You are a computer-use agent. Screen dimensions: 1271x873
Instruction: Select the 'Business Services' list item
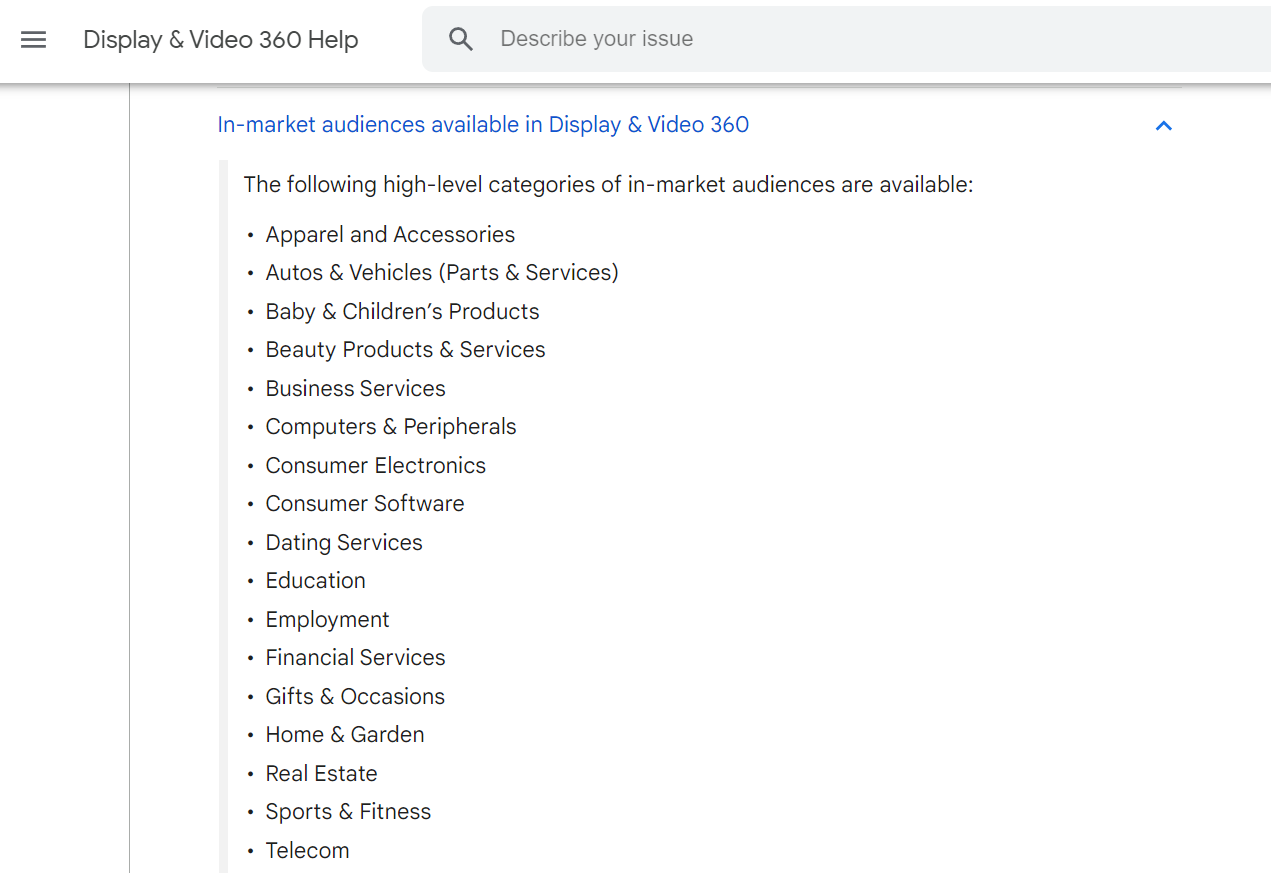355,389
